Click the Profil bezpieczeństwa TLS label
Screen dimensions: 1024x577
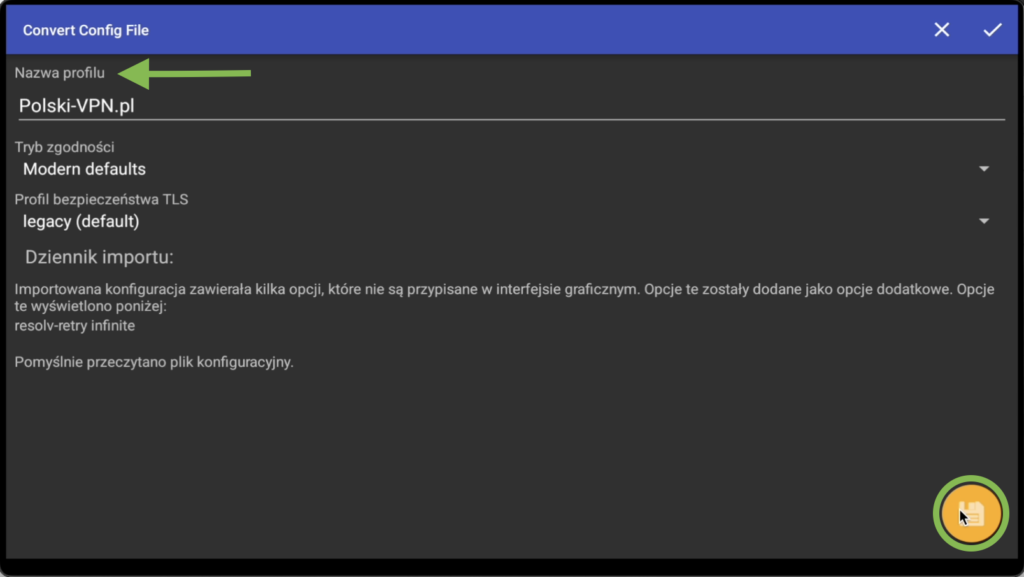[101, 199]
